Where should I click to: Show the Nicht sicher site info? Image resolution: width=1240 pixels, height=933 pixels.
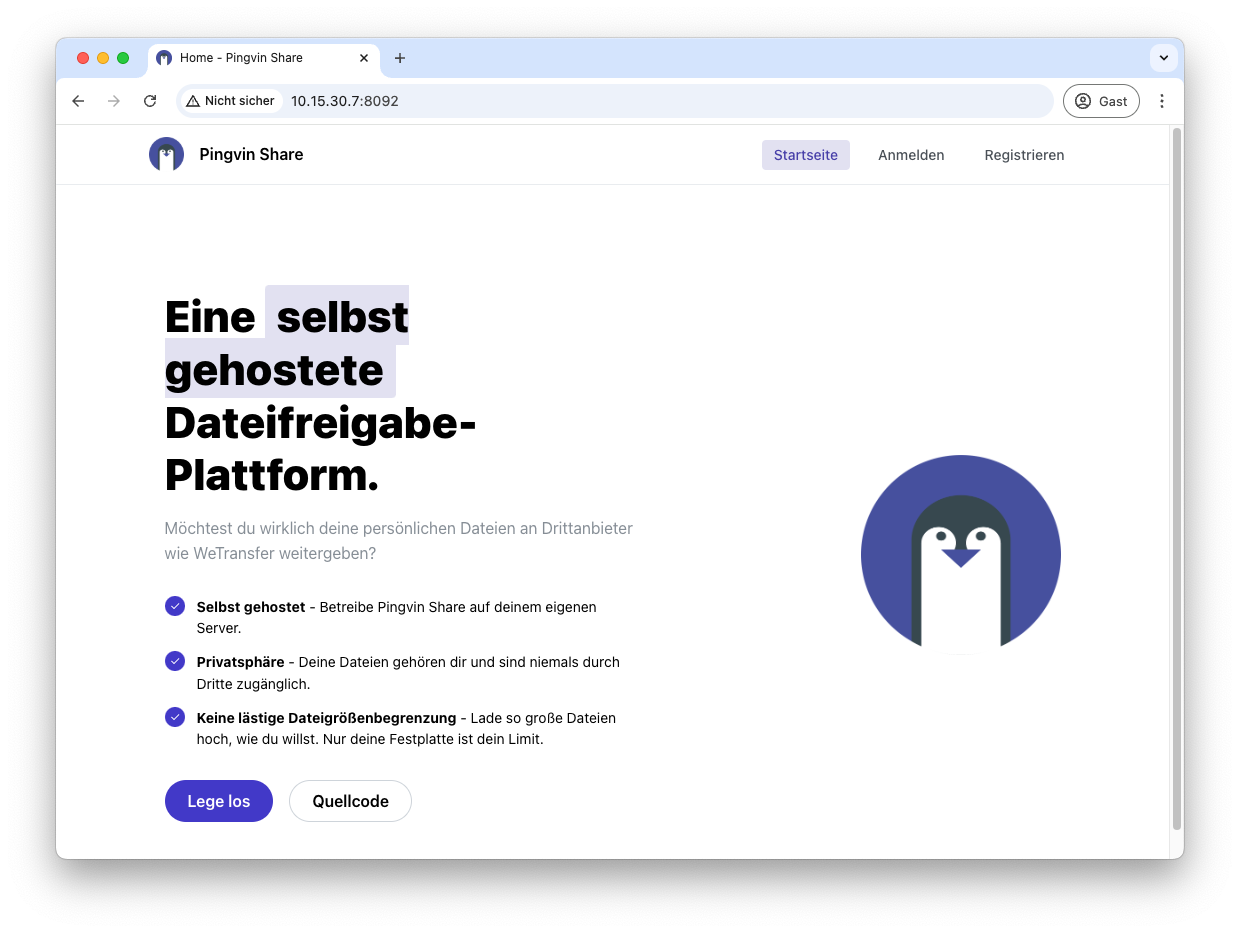coord(230,101)
